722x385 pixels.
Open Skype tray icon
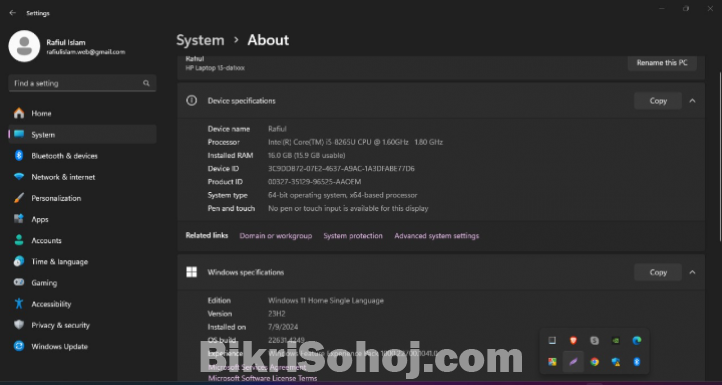tap(594, 341)
